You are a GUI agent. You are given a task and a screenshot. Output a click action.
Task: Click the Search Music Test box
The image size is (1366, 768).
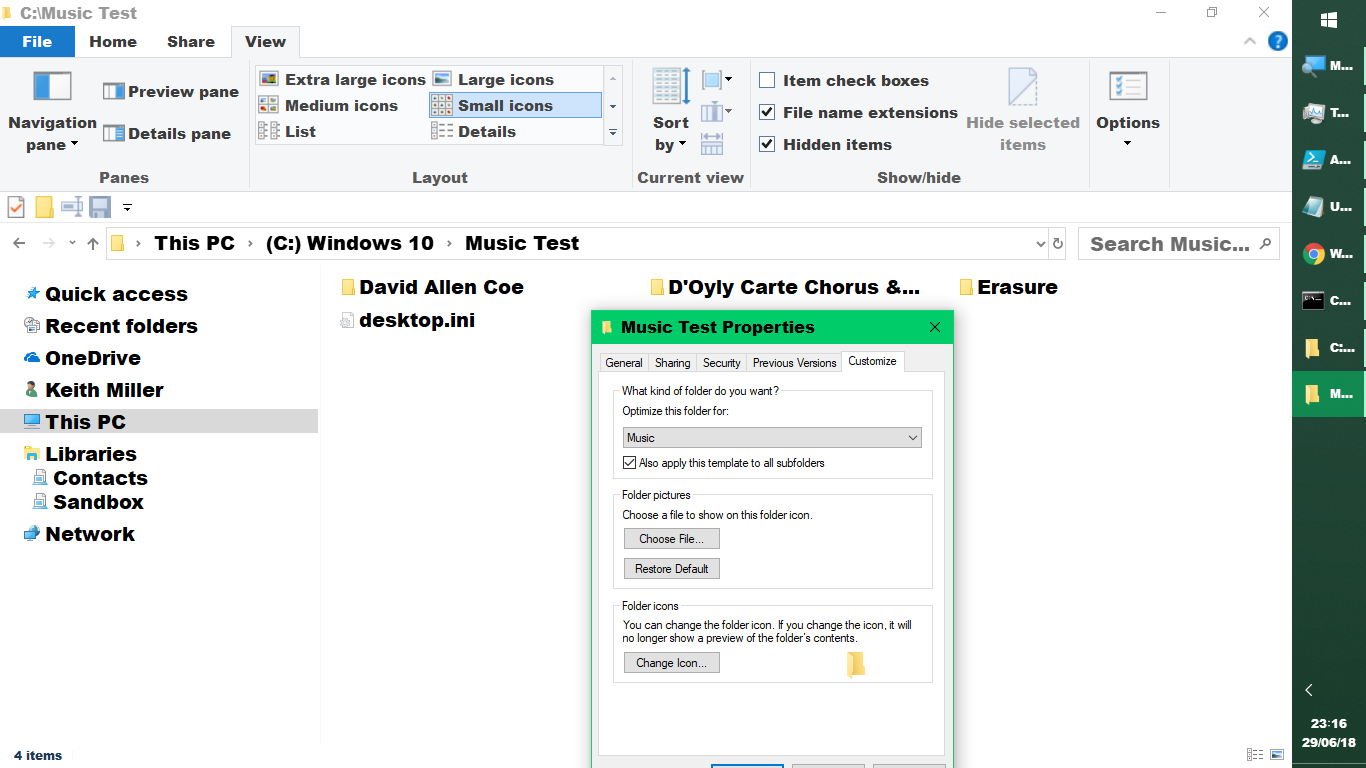pos(1178,244)
